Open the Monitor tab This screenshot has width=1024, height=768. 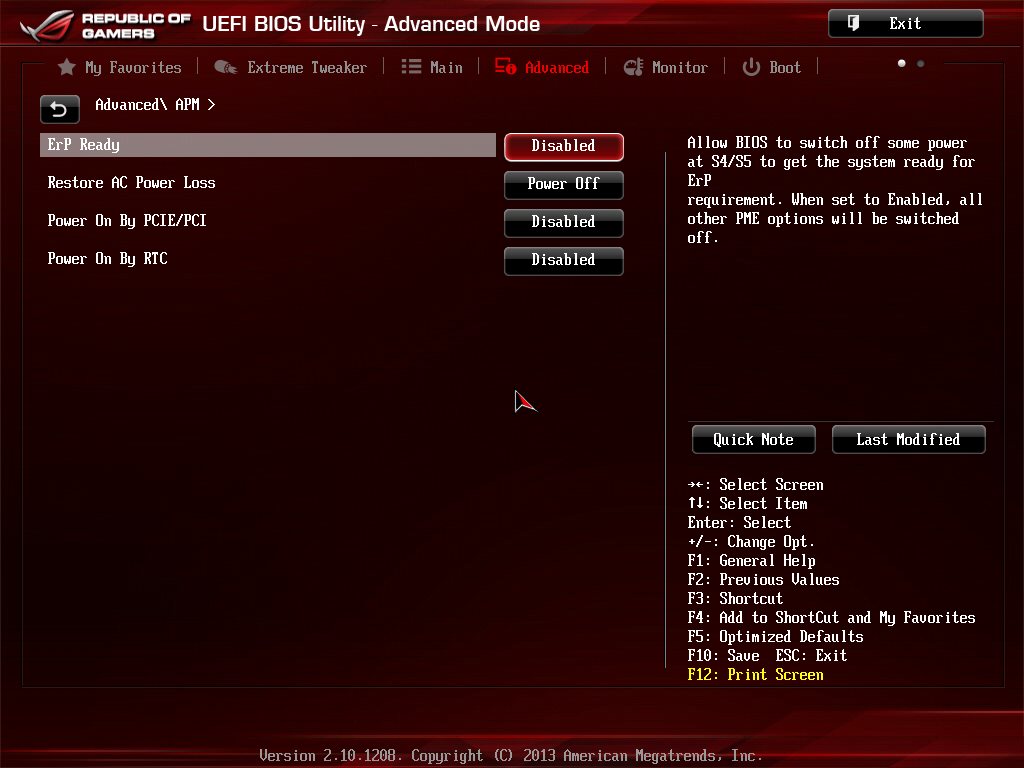pos(665,67)
